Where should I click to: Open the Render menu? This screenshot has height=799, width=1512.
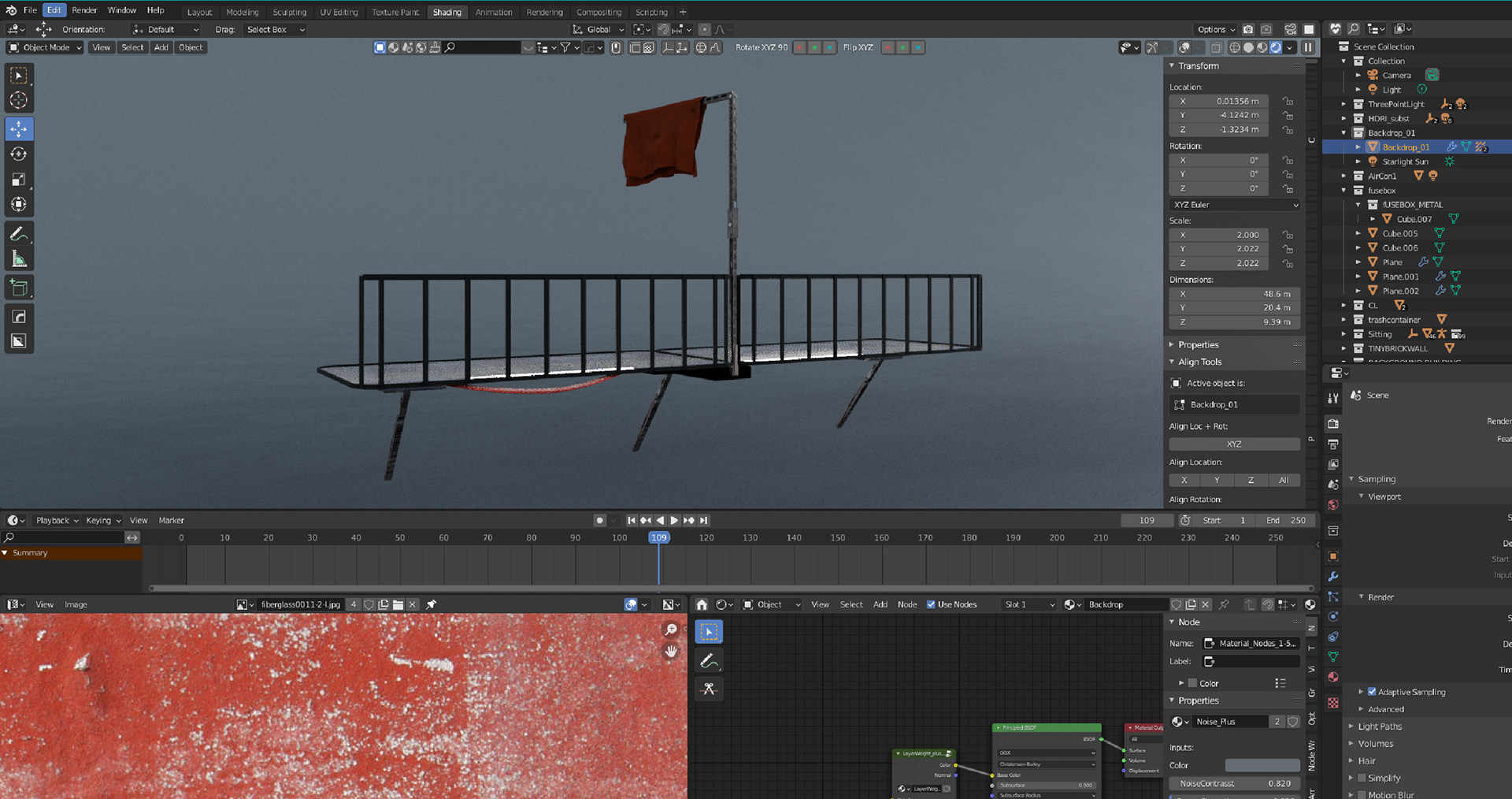click(84, 10)
